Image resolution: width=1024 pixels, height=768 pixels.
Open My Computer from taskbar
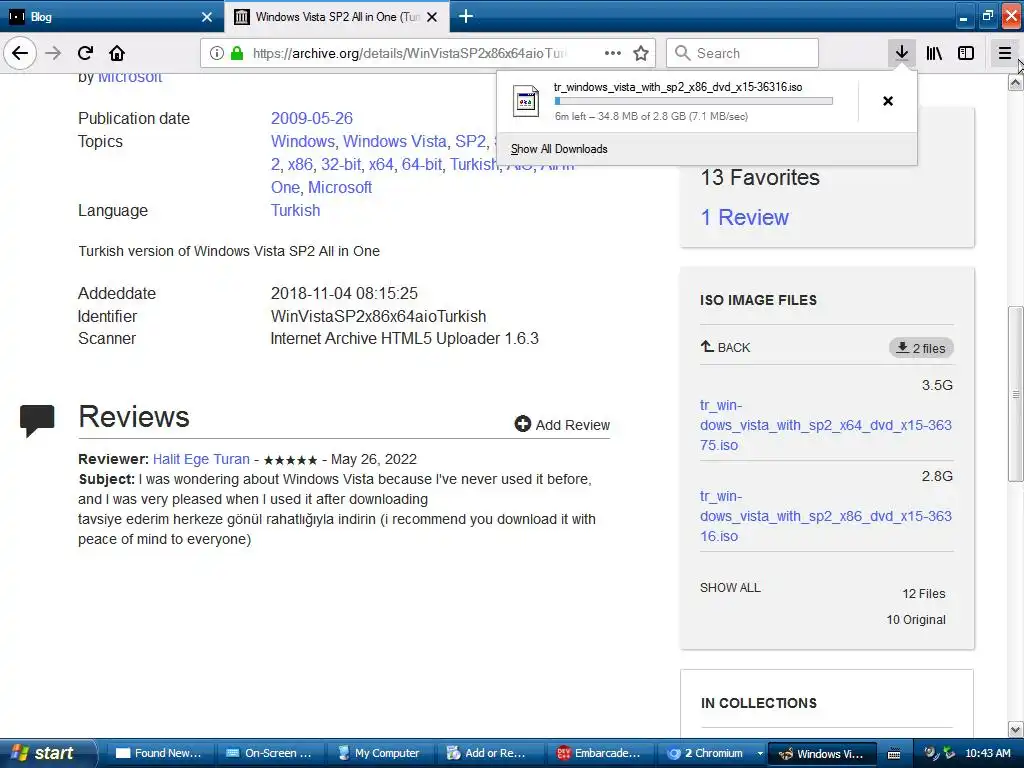(381, 753)
